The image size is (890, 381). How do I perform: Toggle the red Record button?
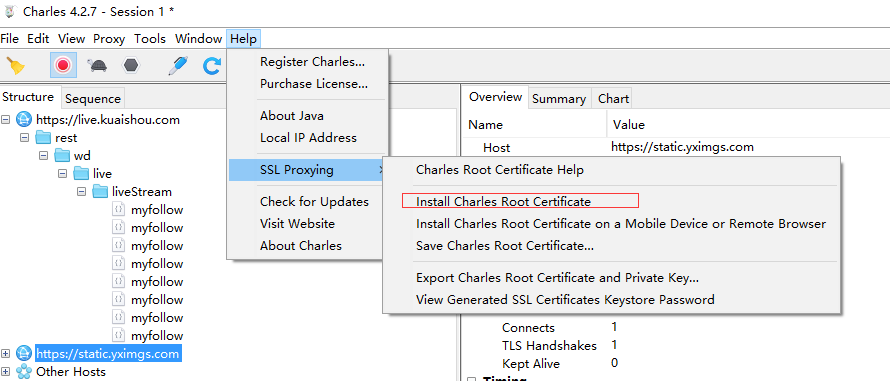tap(62, 66)
